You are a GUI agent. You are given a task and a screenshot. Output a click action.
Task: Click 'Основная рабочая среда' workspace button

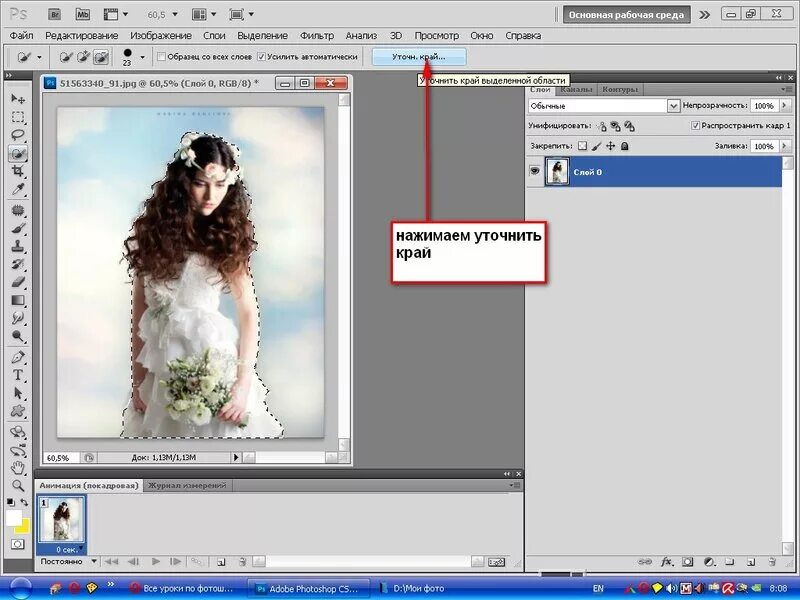click(626, 15)
